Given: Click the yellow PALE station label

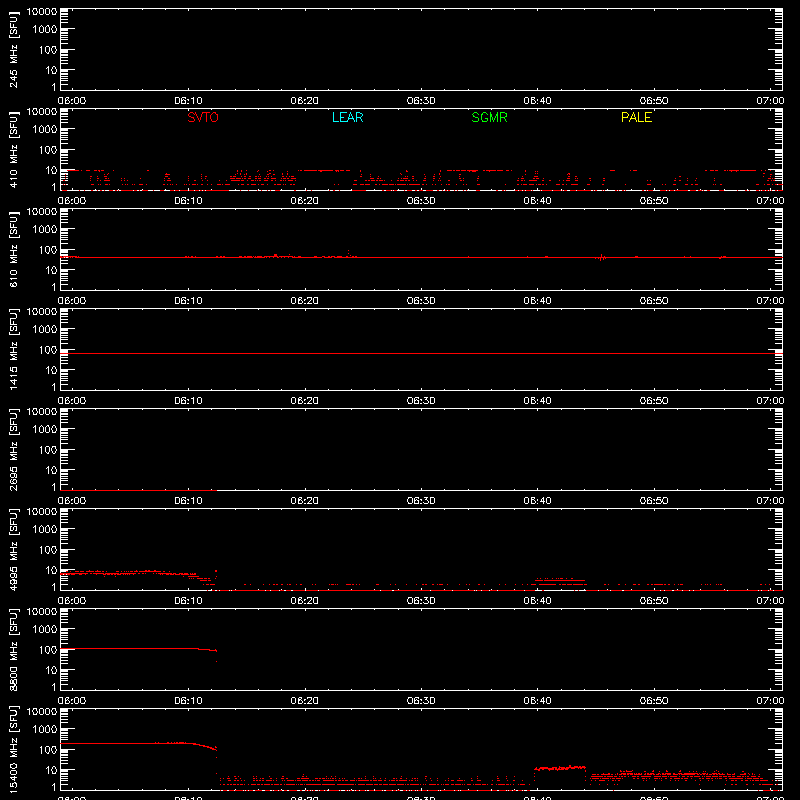Looking at the screenshot, I should [636, 117].
